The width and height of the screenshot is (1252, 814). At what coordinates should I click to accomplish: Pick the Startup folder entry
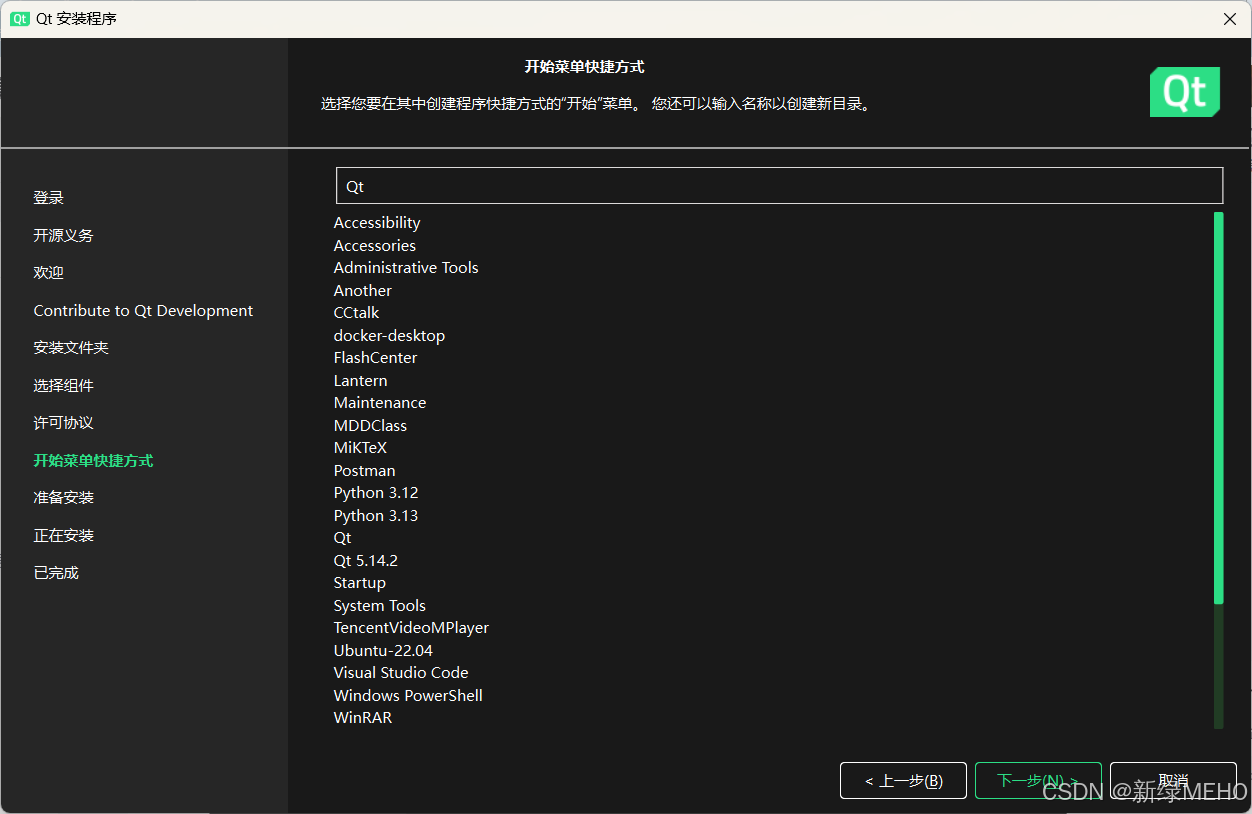[x=360, y=583]
